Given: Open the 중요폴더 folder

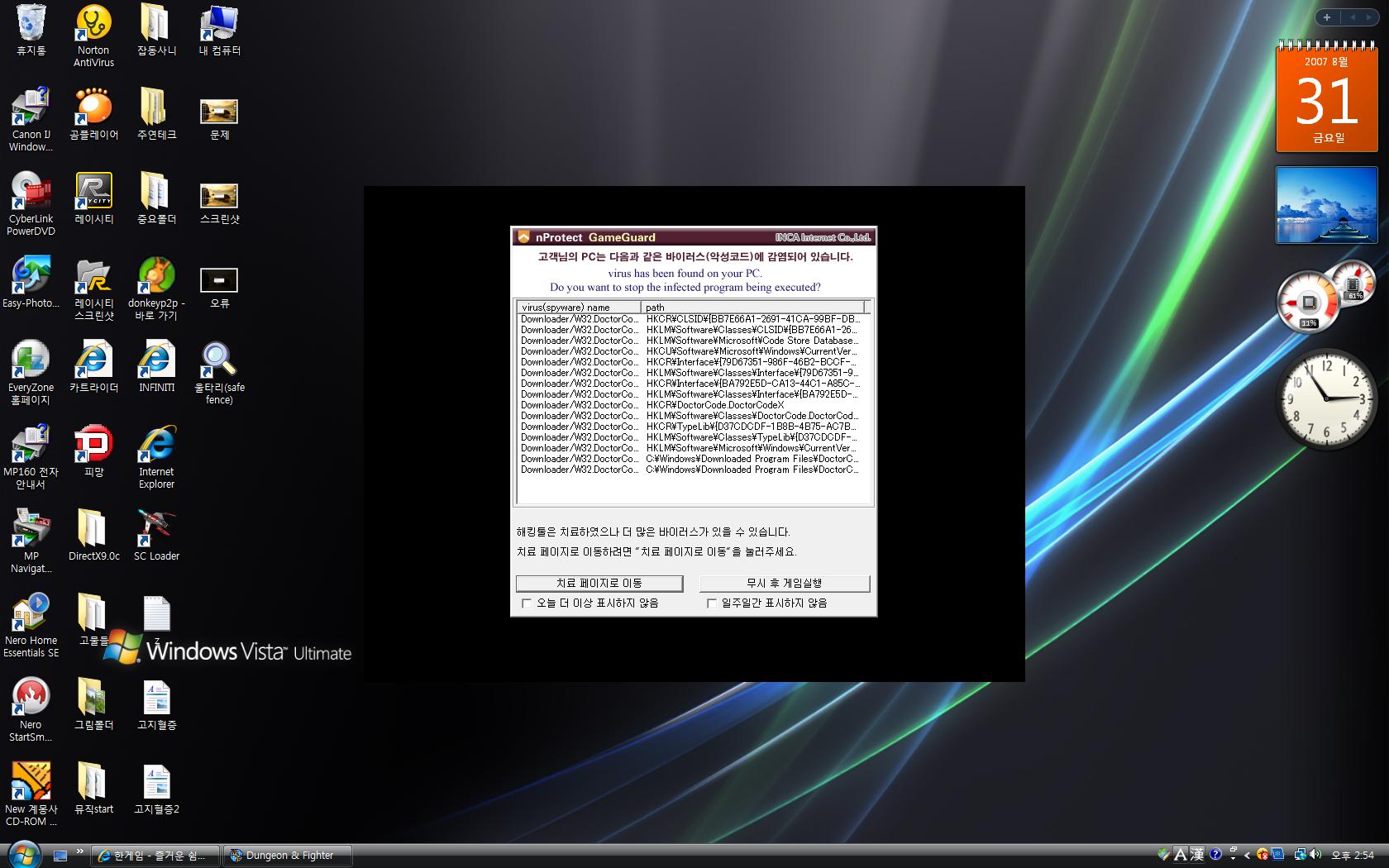Looking at the screenshot, I should coord(156,198).
